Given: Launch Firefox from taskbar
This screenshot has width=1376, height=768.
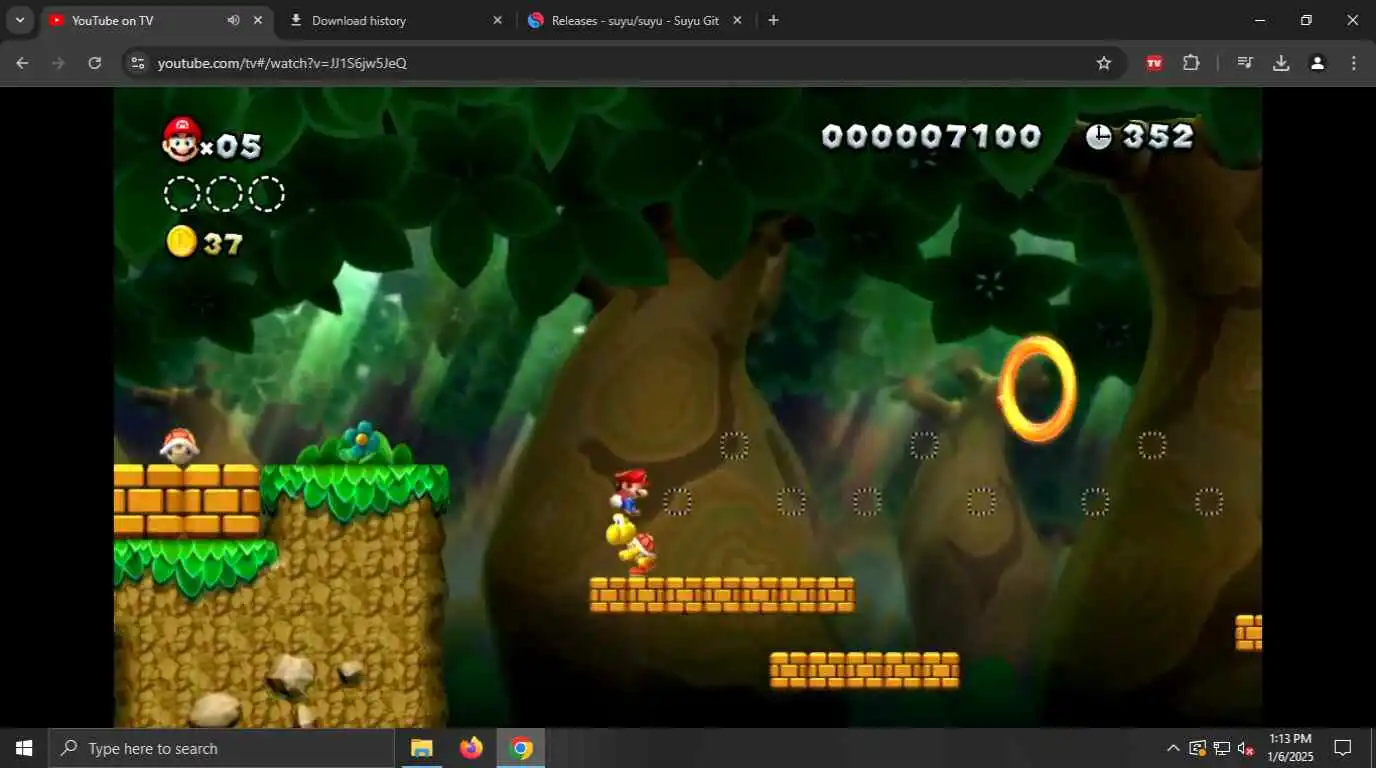Looking at the screenshot, I should 471,748.
